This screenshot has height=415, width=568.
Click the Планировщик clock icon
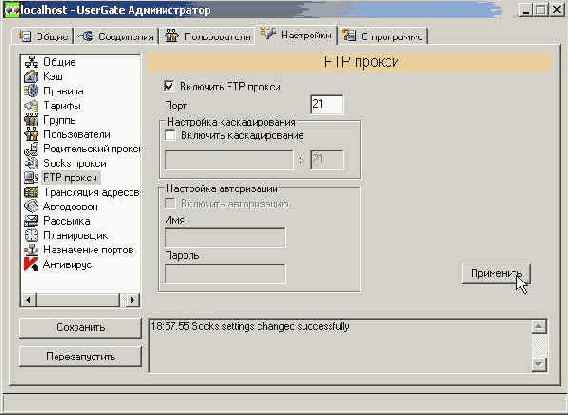(31, 235)
